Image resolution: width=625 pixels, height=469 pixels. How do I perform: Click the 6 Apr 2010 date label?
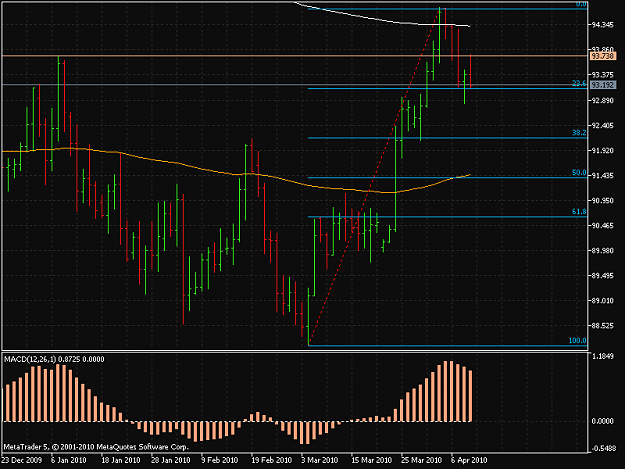point(469,460)
